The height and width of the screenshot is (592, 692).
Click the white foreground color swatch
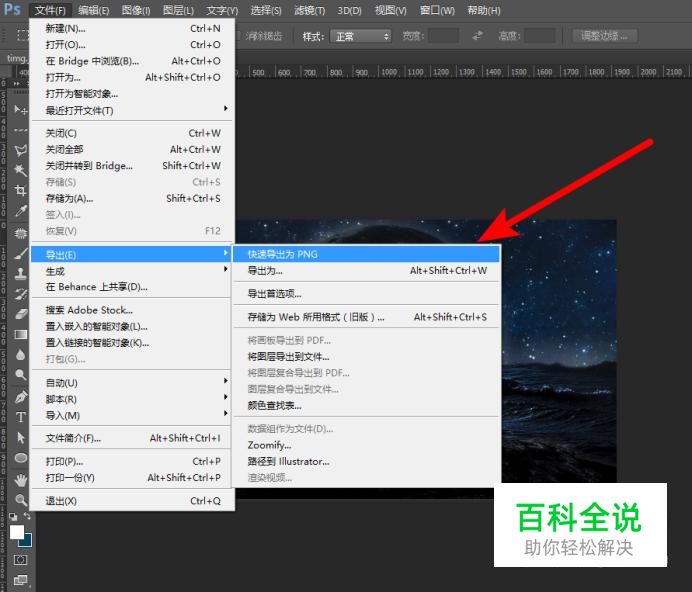click(x=17, y=532)
